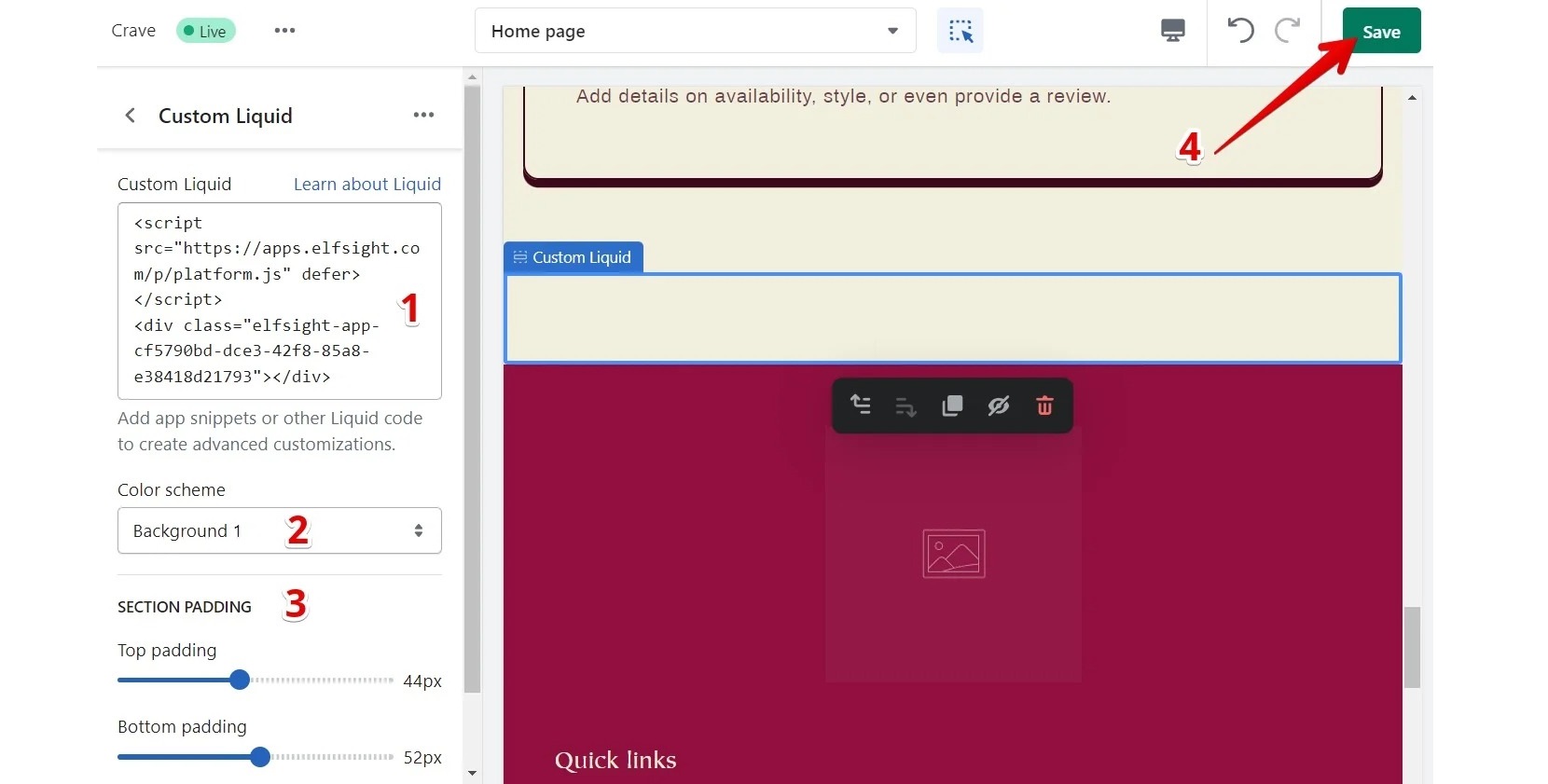Open the theme actions three-dot menu
The width and height of the screenshot is (1548, 784).
coord(284,31)
